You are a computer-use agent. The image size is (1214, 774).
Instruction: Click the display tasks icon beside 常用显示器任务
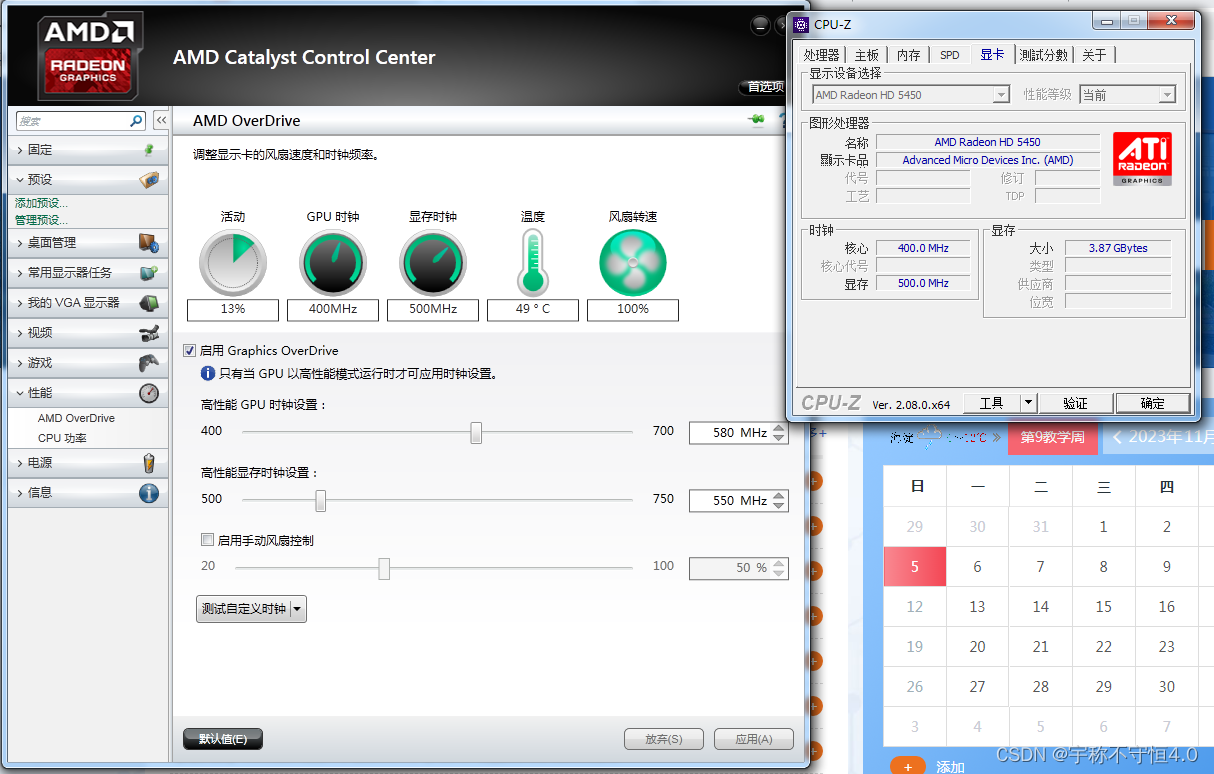(149, 273)
